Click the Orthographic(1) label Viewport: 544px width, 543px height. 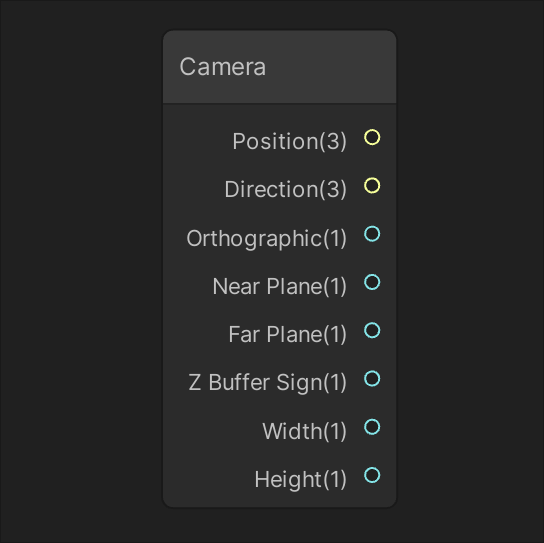point(266,238)
